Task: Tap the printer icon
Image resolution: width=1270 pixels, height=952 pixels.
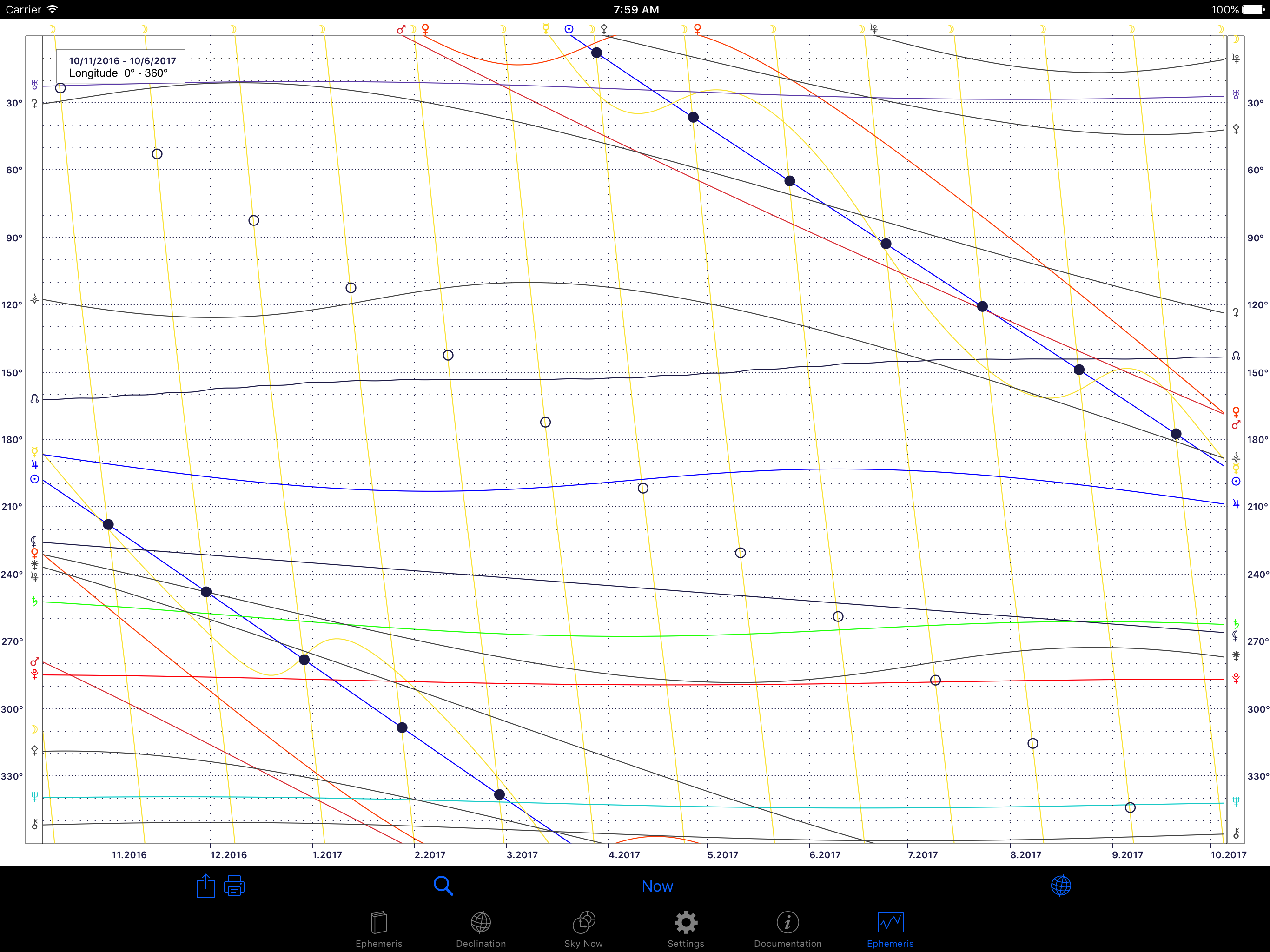Action: (x=234, y=886)
